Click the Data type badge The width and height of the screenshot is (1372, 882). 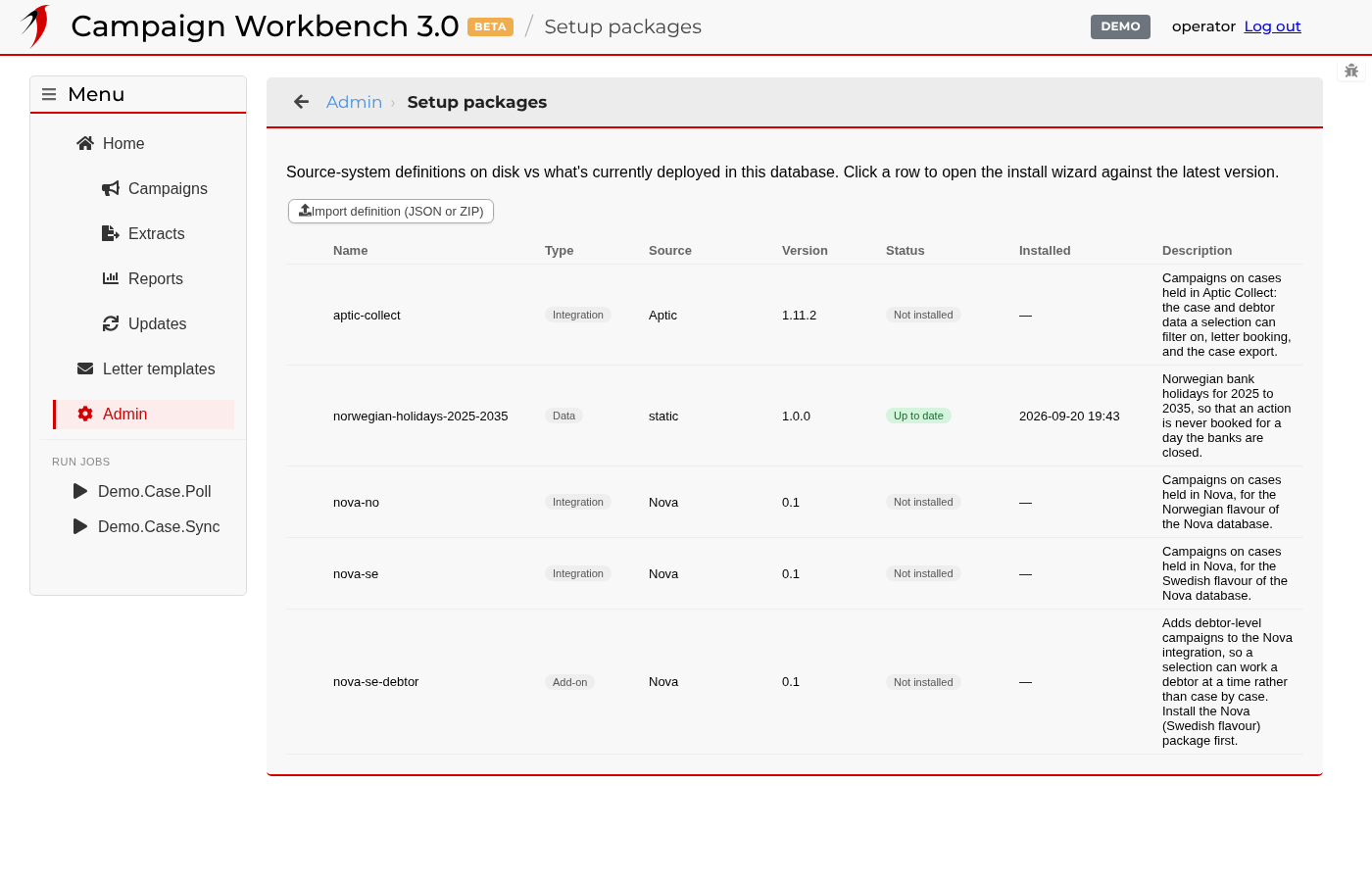tap(563, 416)
